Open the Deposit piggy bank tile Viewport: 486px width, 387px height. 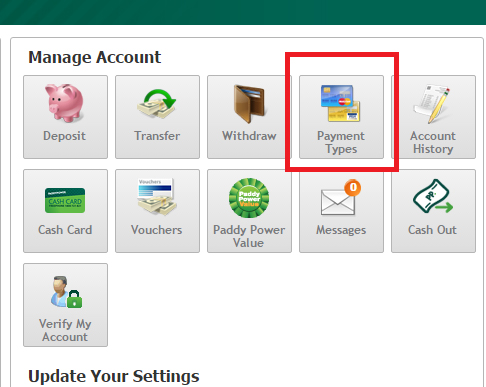[65, 117]
